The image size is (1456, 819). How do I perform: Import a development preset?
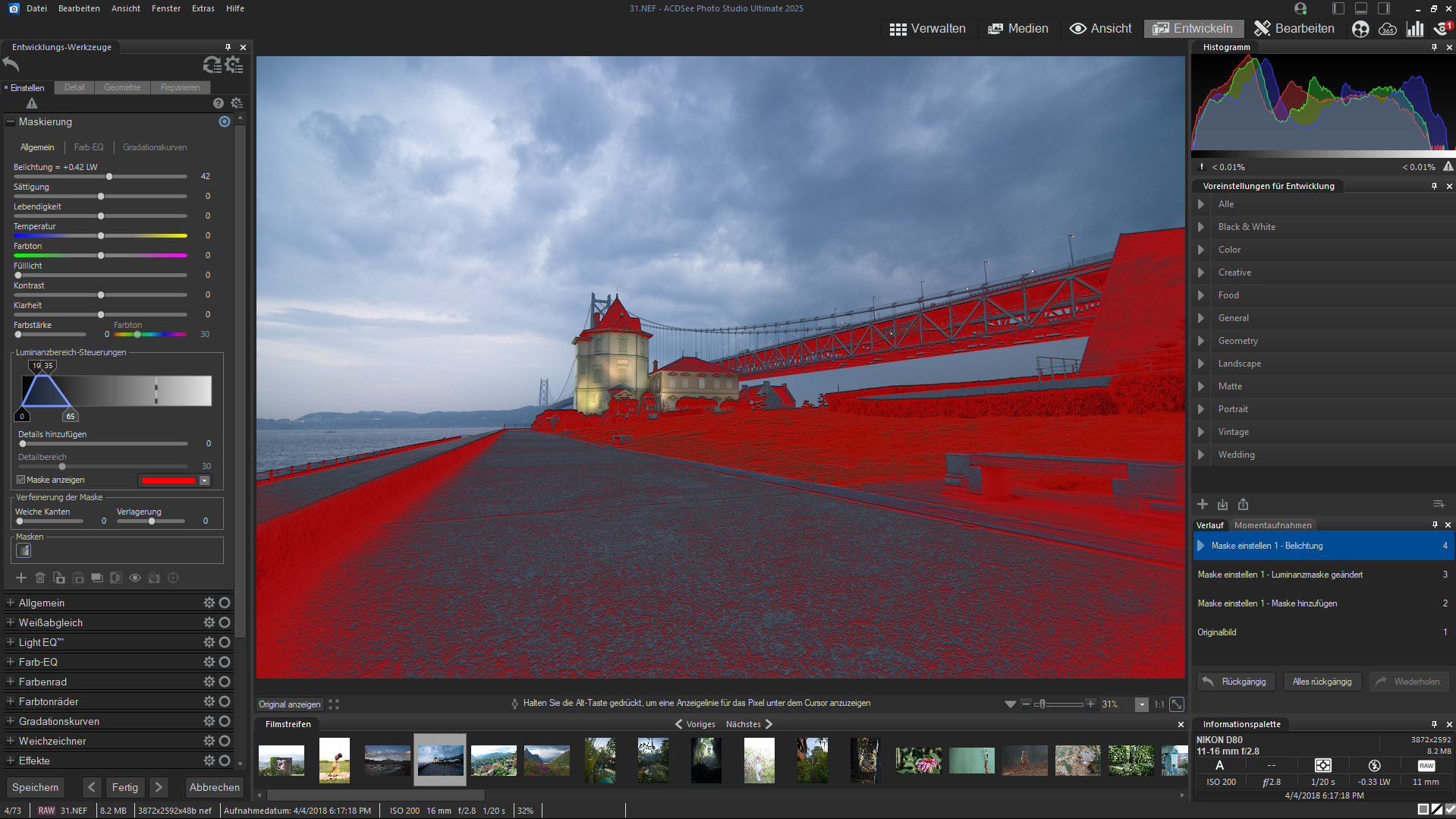pyautogui.click(x=1222, y=505)
